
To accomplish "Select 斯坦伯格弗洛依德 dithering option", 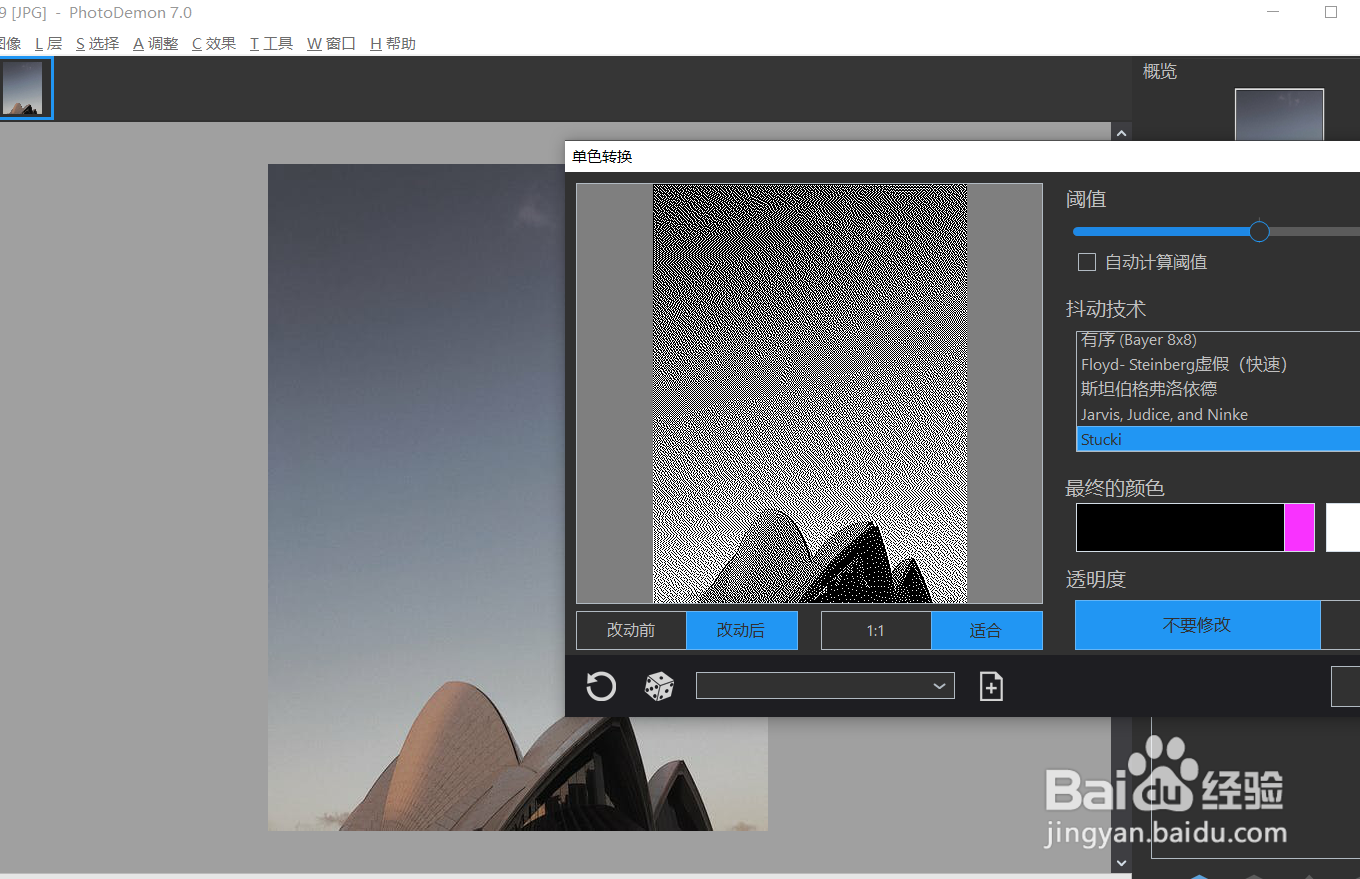I will pyautogui.click(x=1218, y=389).
